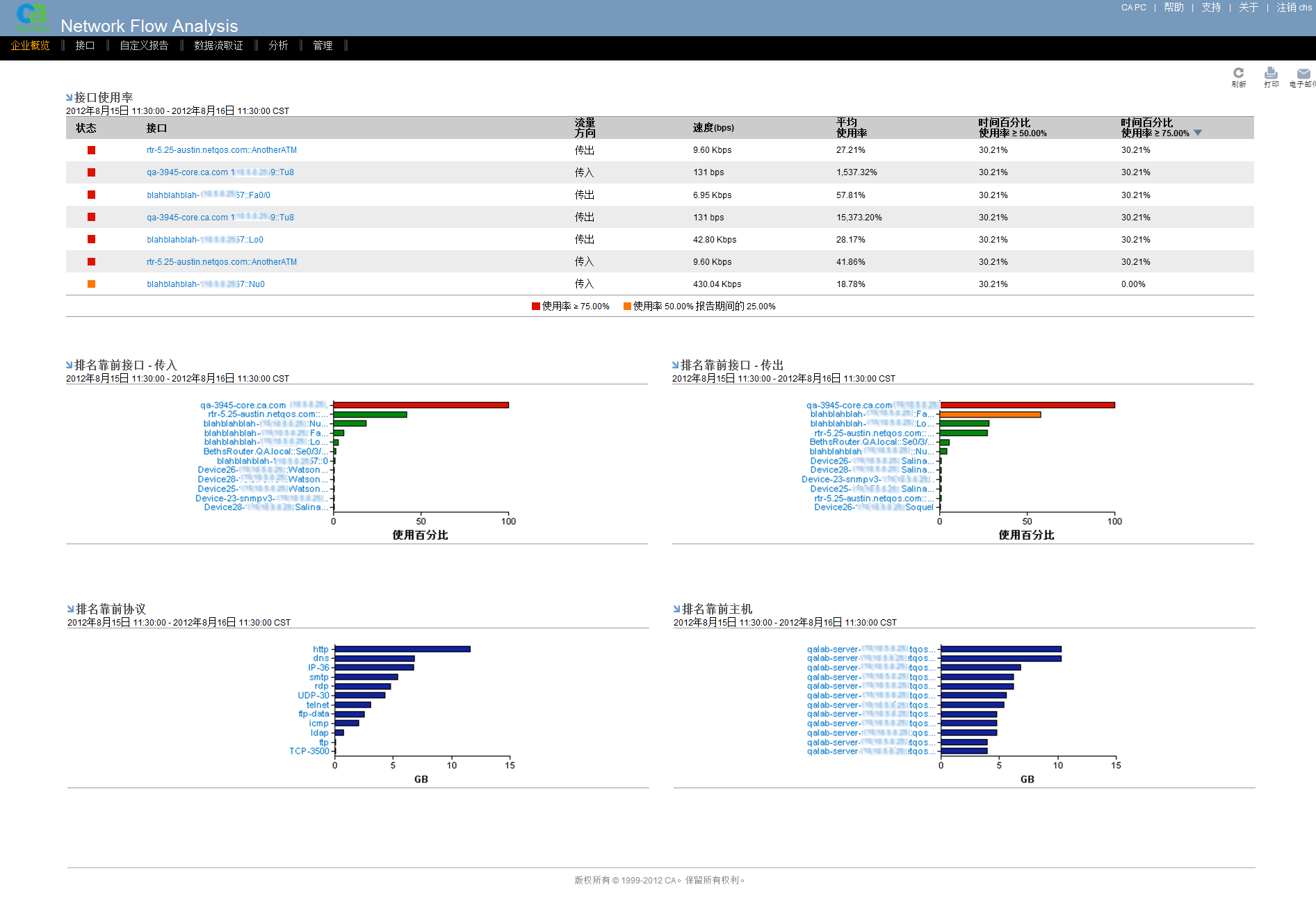Click red status icon for blahblahblah Fa0/0 row
This screenshot has width=1316, height=905.
[91, 195]
